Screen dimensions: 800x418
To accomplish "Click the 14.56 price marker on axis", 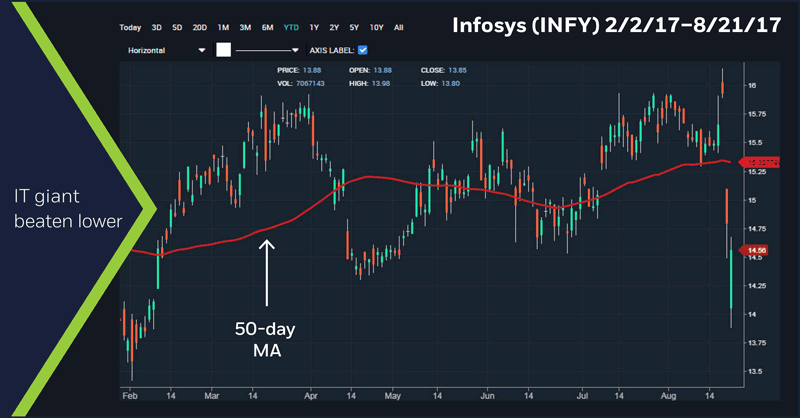I will pyautogui.click(x=754, y=251).
